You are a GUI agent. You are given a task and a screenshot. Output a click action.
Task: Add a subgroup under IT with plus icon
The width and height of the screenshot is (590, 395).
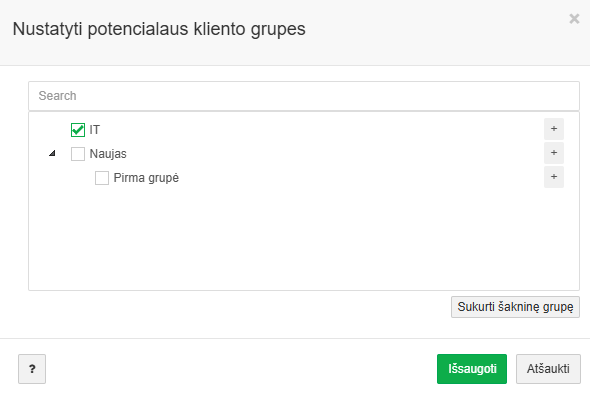click(x=554, y=129)
